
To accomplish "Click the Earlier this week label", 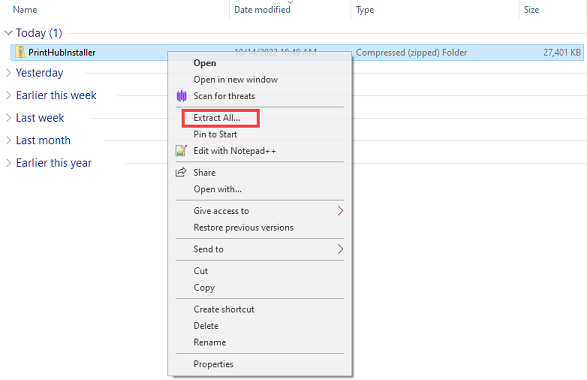I will click(56, 95).
